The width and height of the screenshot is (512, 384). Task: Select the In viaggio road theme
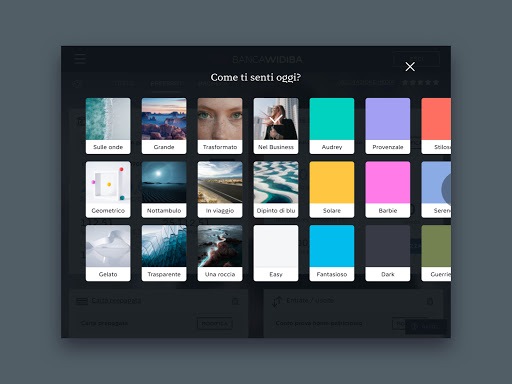point(220,189)
